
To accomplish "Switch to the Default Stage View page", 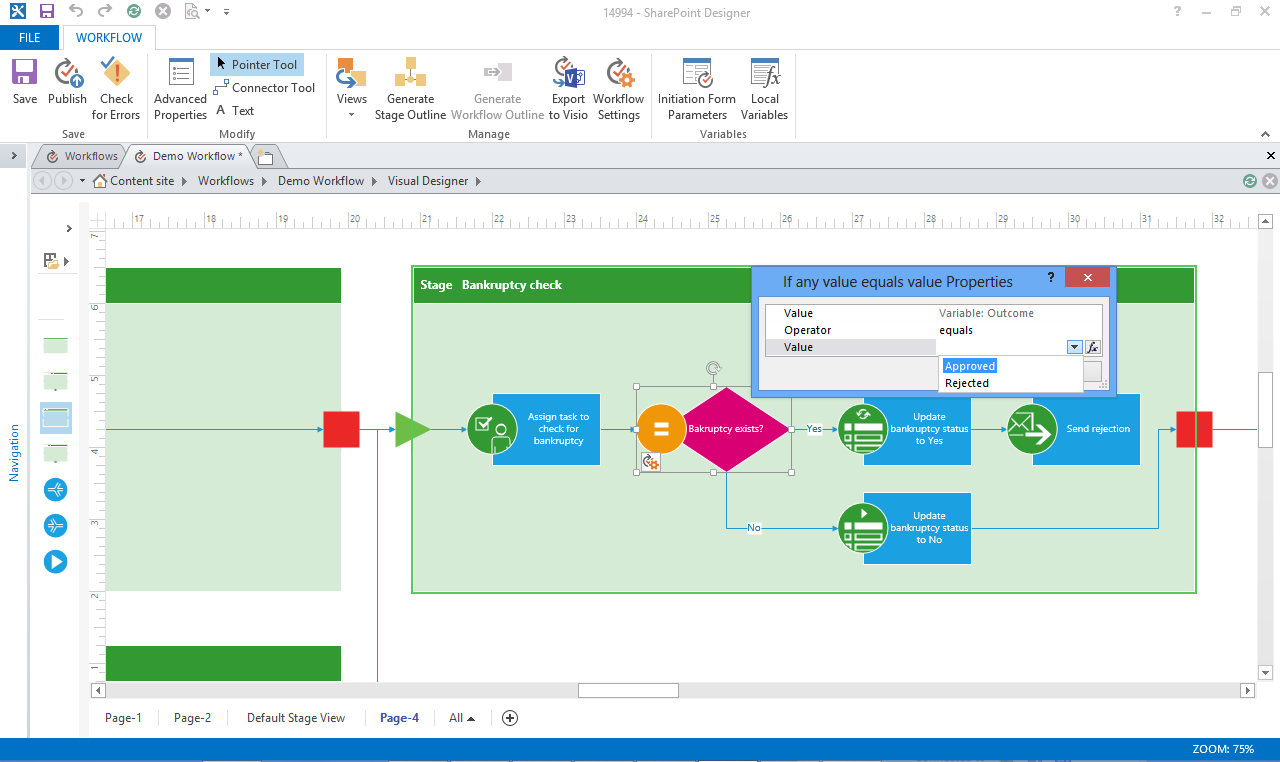I will (296, 717).
